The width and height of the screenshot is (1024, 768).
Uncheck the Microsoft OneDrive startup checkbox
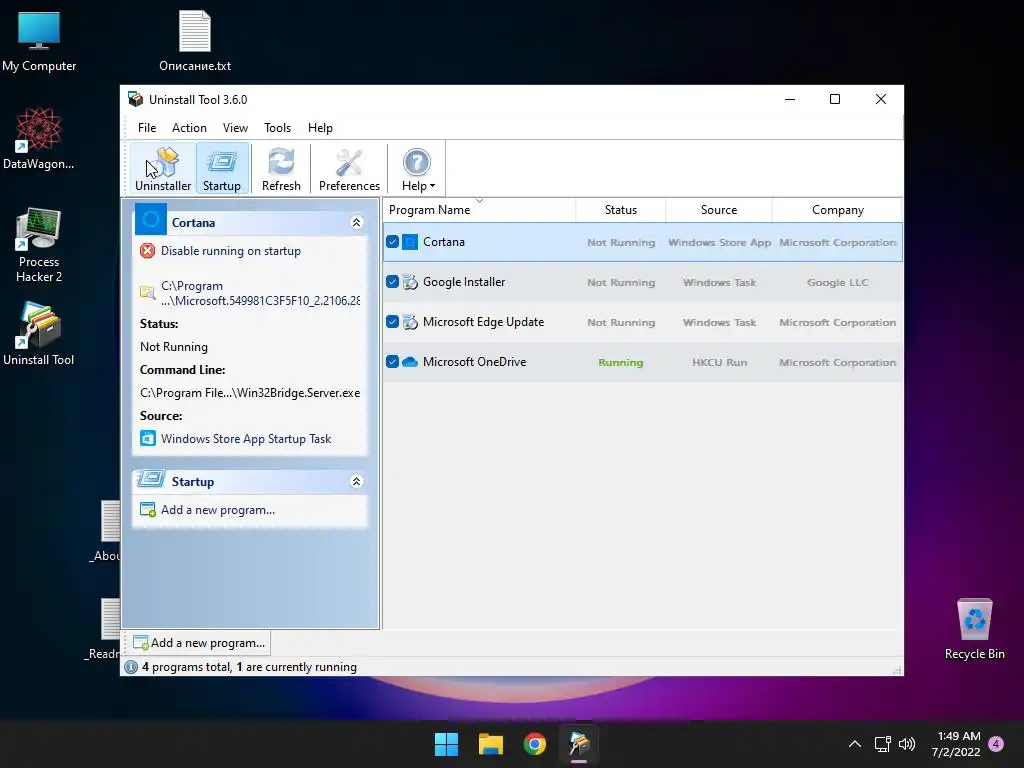pyautogui.click(x=392, y=362)
